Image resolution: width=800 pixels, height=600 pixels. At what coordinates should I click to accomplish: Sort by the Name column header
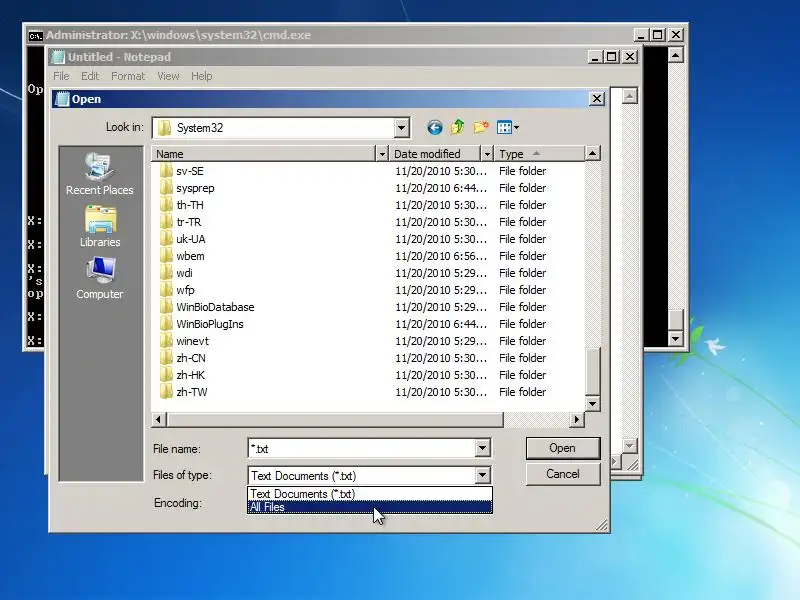click(263, 154)
